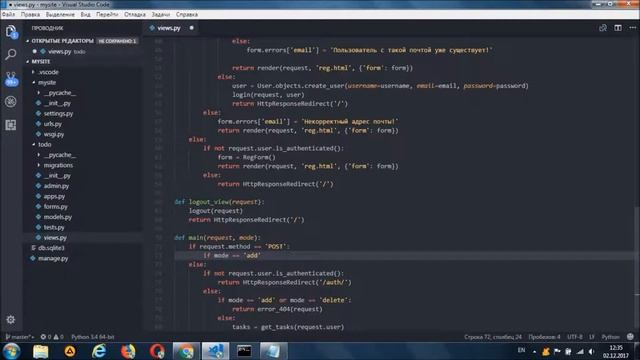
Task: Select the views.py editor tab
Action: tap(171, 28)
